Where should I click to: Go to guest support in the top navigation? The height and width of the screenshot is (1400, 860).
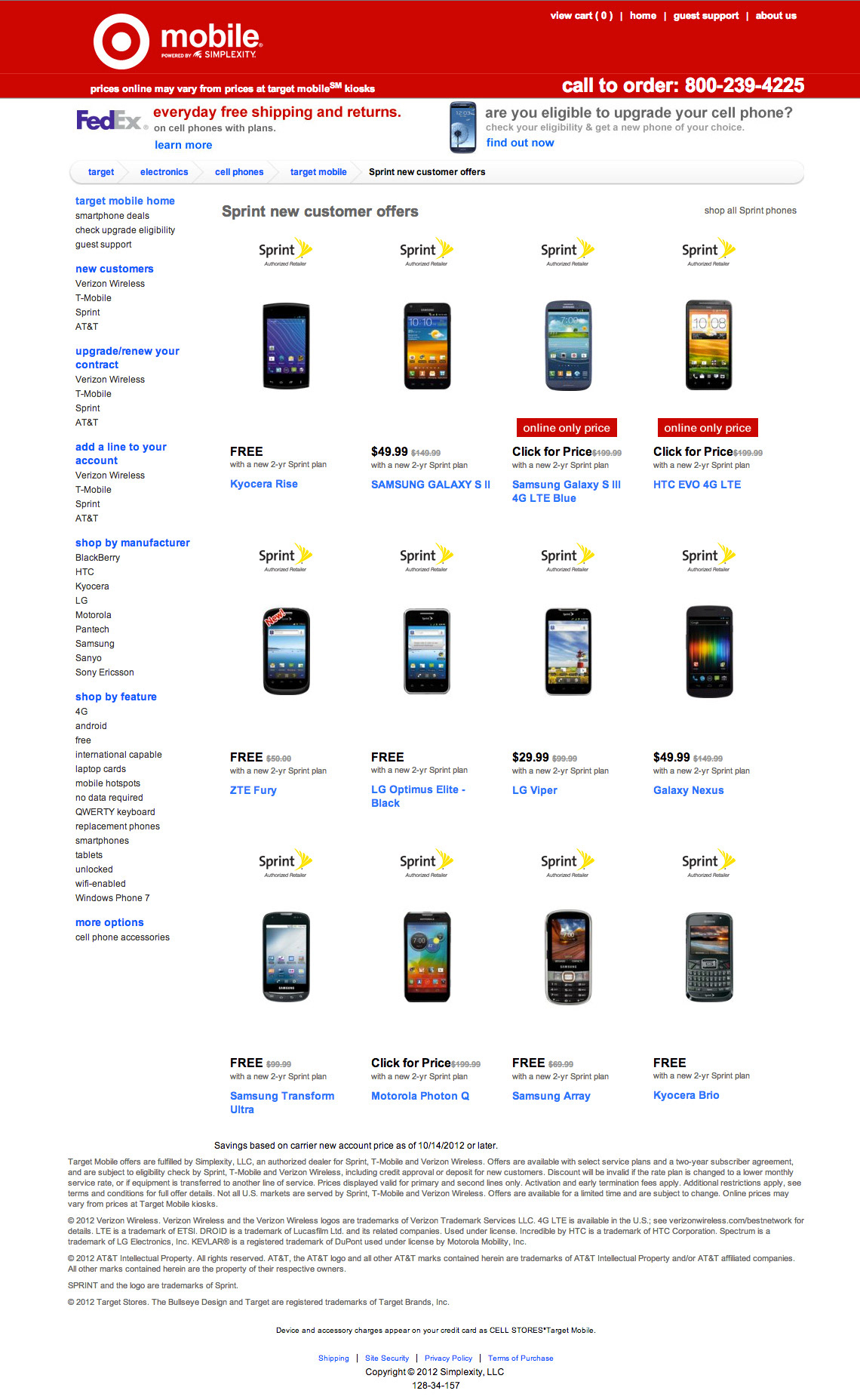705,16
